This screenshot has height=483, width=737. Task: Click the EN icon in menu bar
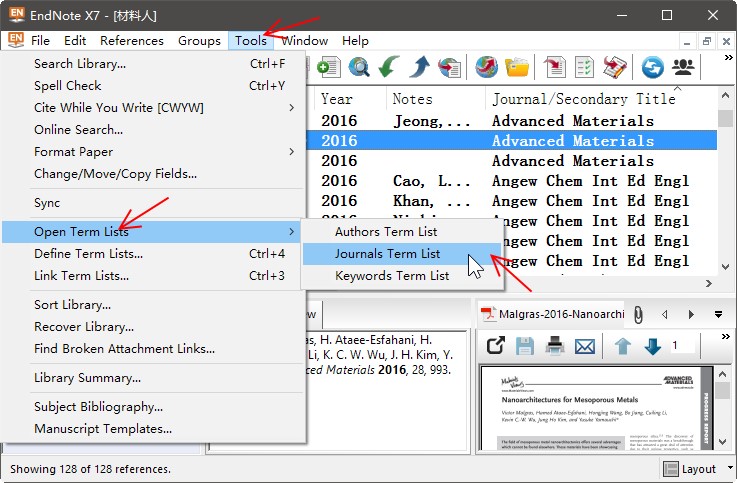point(16,40)
